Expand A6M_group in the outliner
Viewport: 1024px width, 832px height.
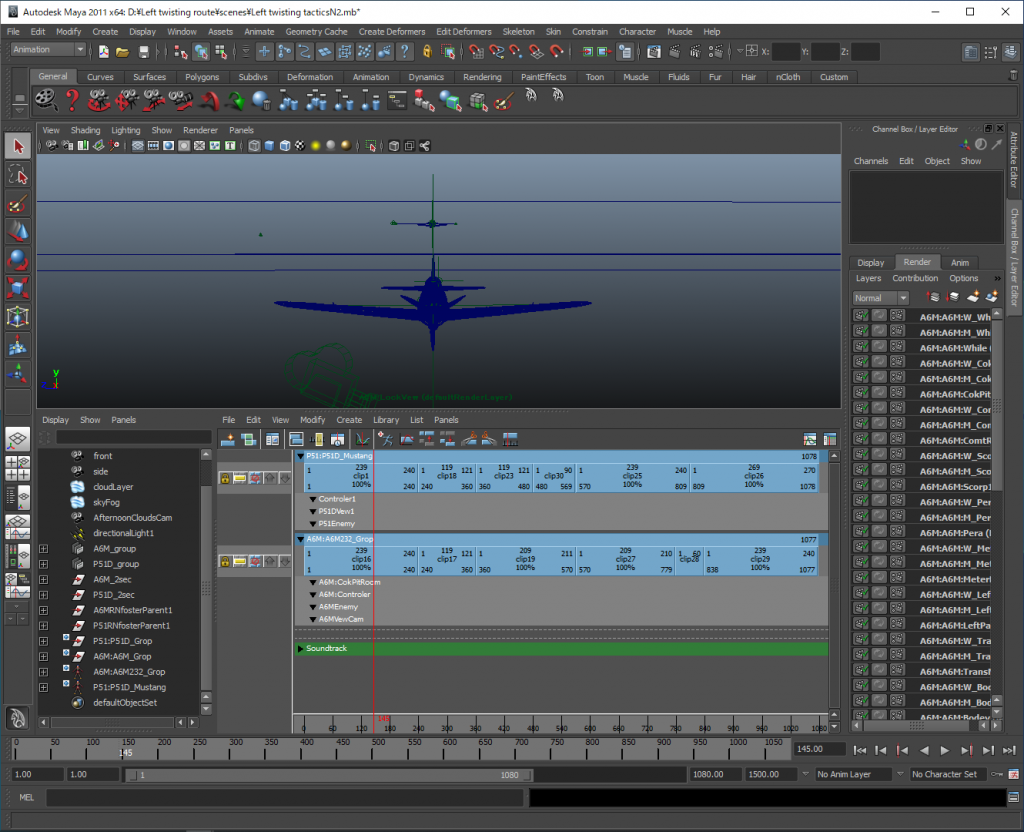[x=43, y=549]
